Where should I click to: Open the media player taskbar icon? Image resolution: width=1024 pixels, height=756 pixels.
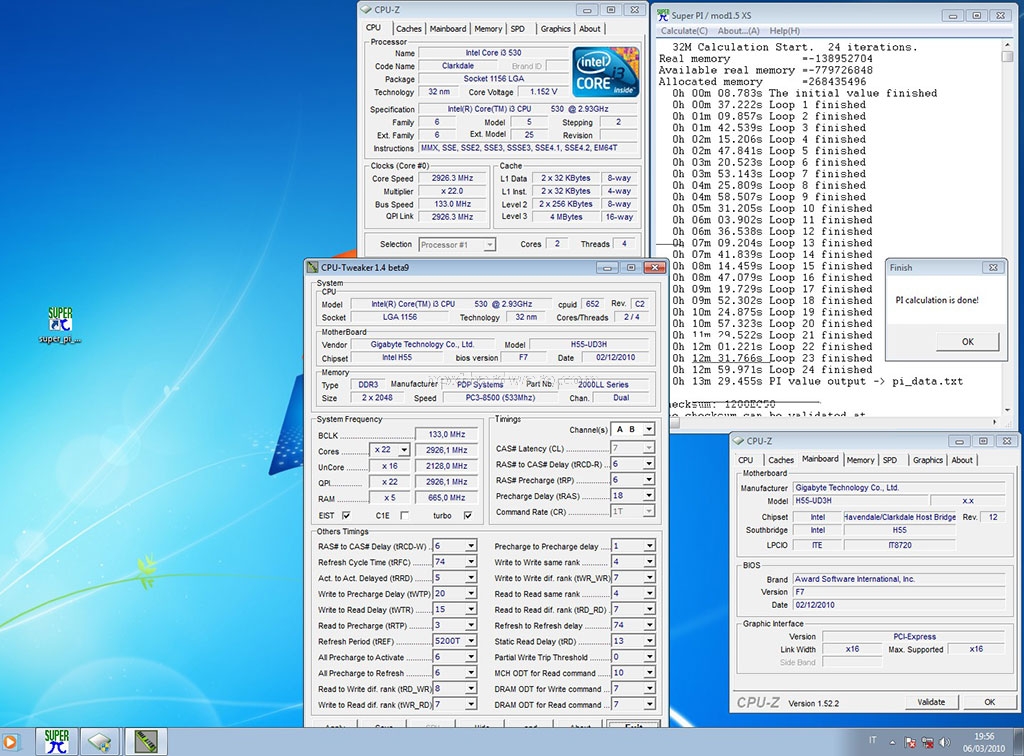(x=10, y=742)
